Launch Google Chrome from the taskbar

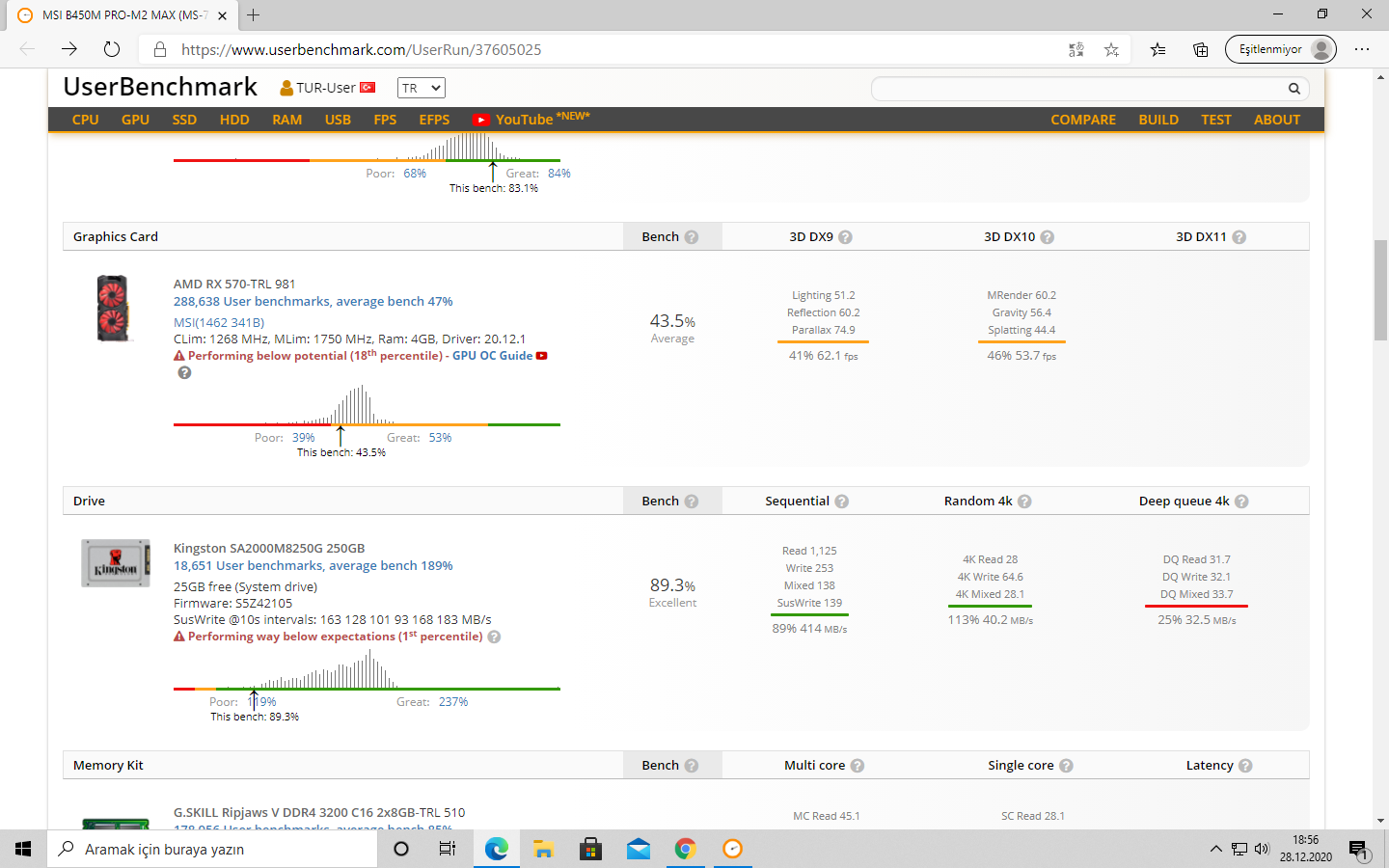click(x=685, y=849)
